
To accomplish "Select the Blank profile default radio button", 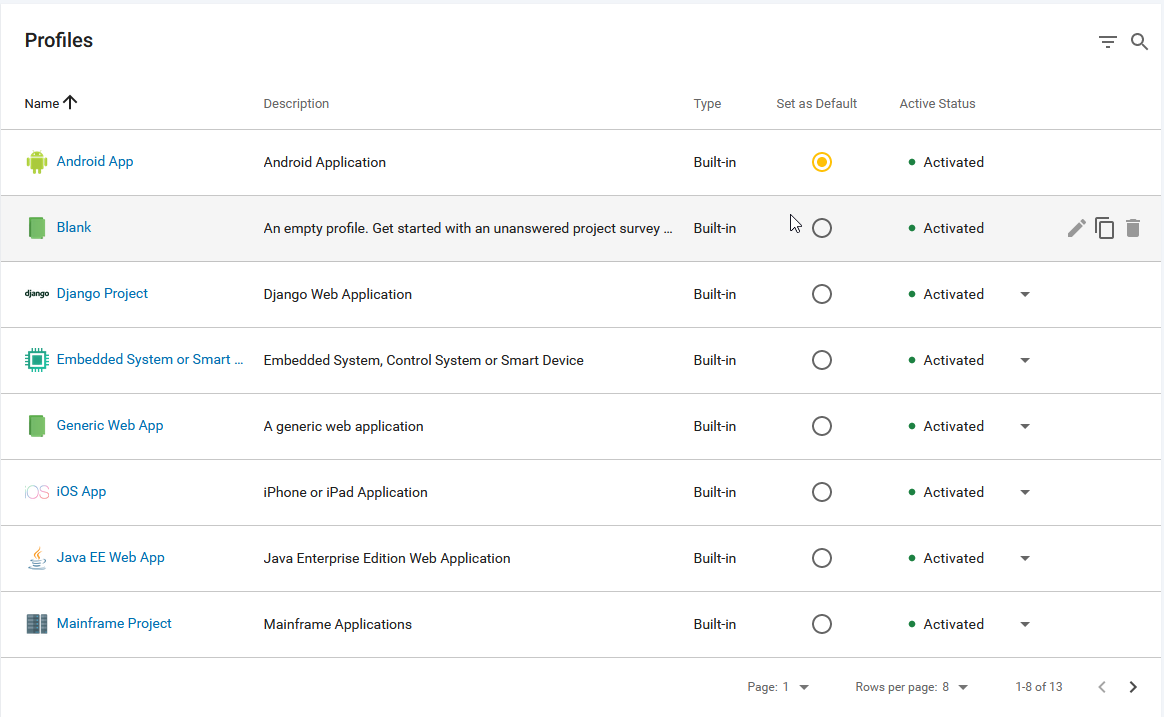I will [822, 228].
